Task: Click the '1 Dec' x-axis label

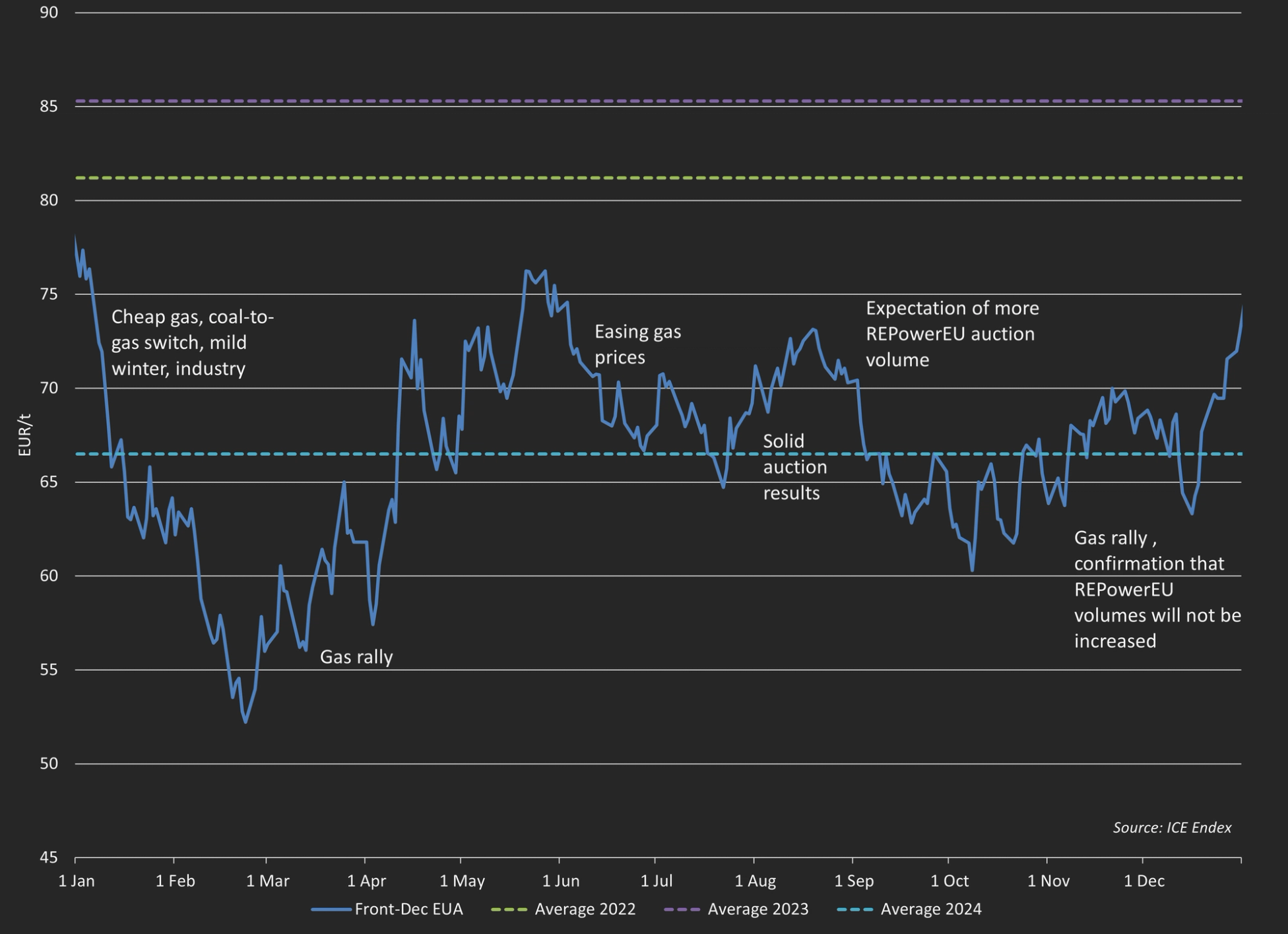Action: [1144, 881]
